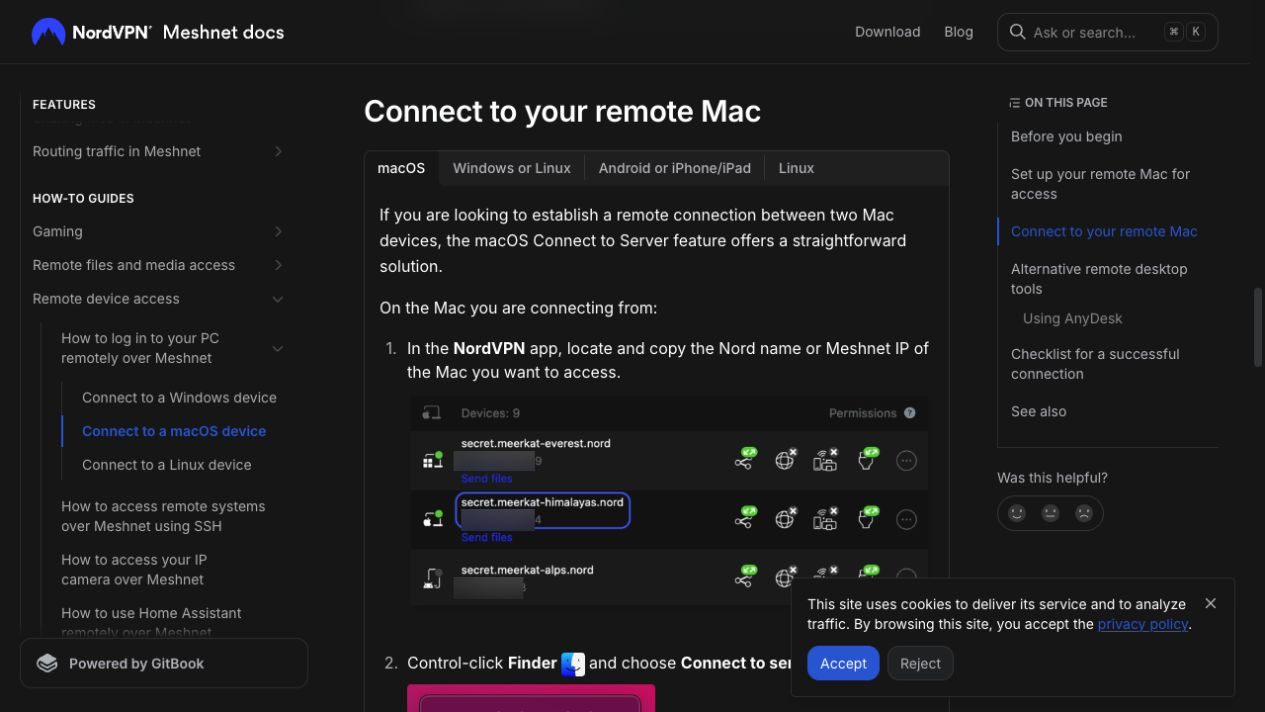This screenshot has height=712, width=1265.
Task: Open access remote systems using SSH page
Action: (163, 516)
